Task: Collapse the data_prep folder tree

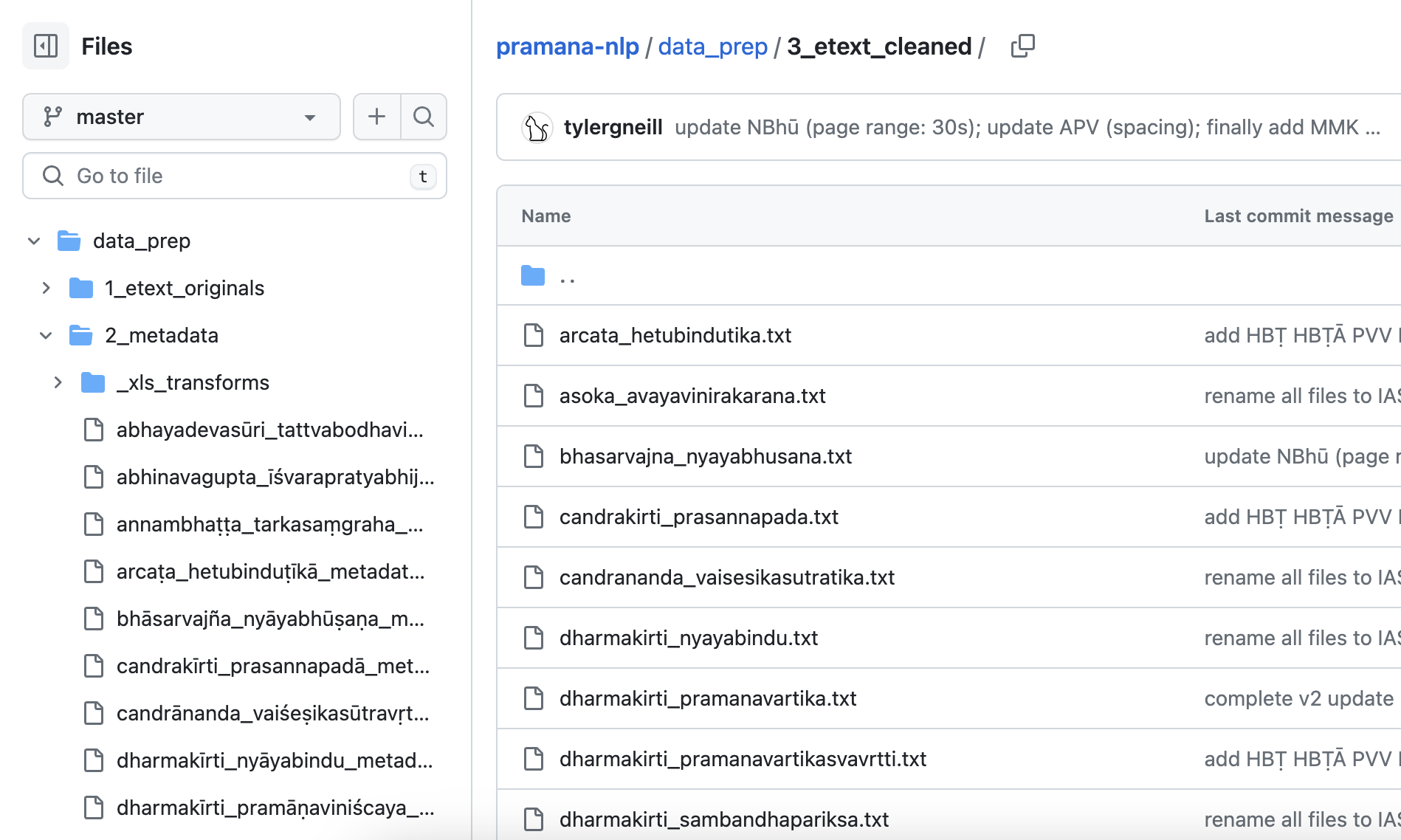Action: coord(34,241)
